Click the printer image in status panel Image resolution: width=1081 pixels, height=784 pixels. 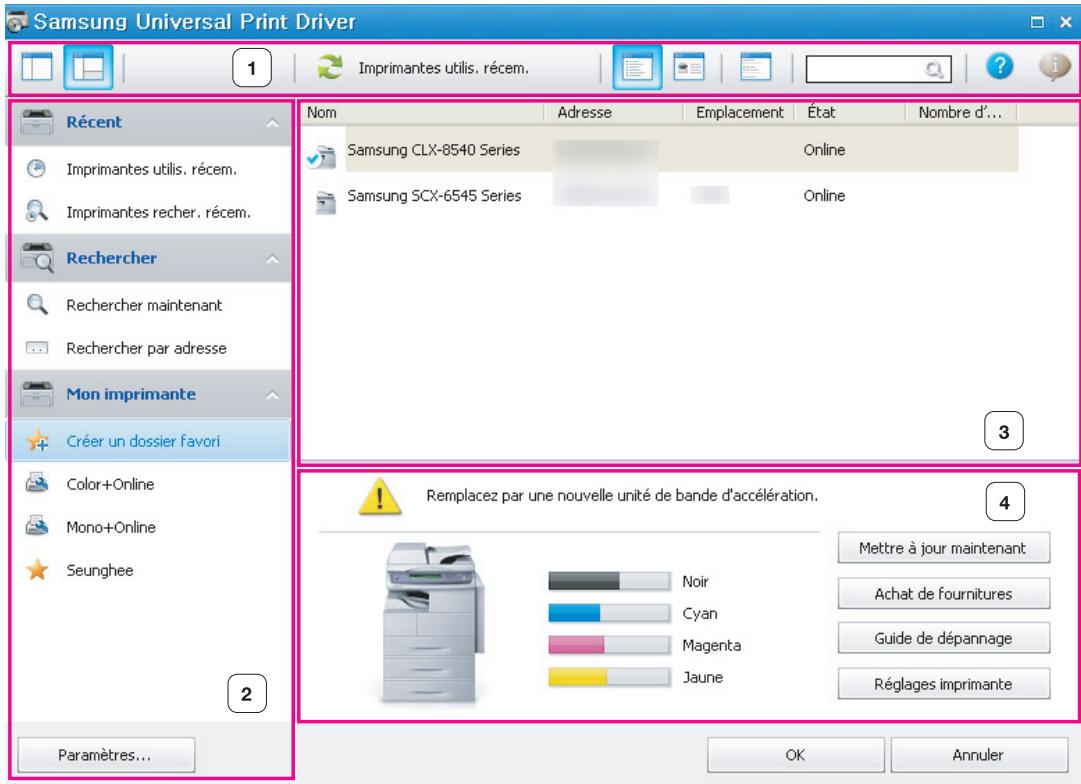coord(433,623)
